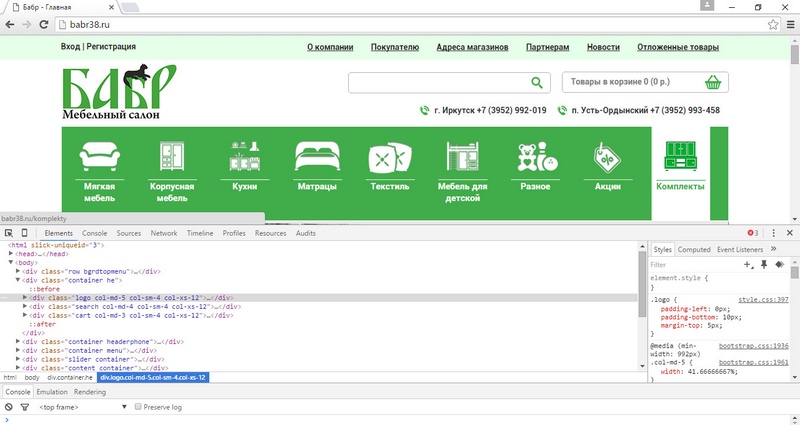Open the Отложенные товары link
The height and width of the screenshot is (425, 800).
(678, 47)
